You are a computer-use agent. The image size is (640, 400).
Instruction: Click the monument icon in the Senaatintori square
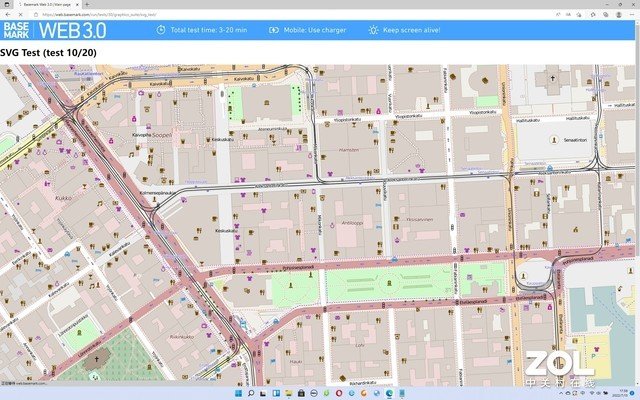[554, 140]
